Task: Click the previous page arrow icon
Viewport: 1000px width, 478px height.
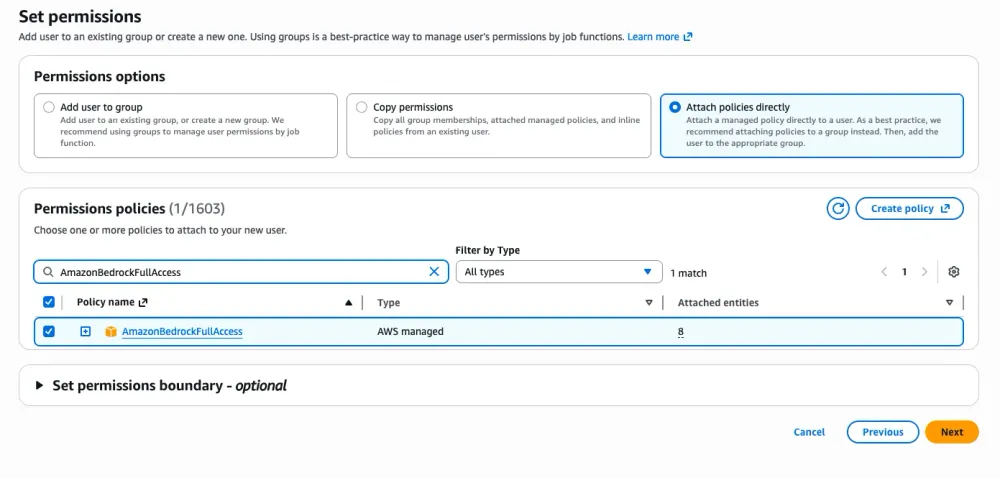Action: (x=884, y=272)
